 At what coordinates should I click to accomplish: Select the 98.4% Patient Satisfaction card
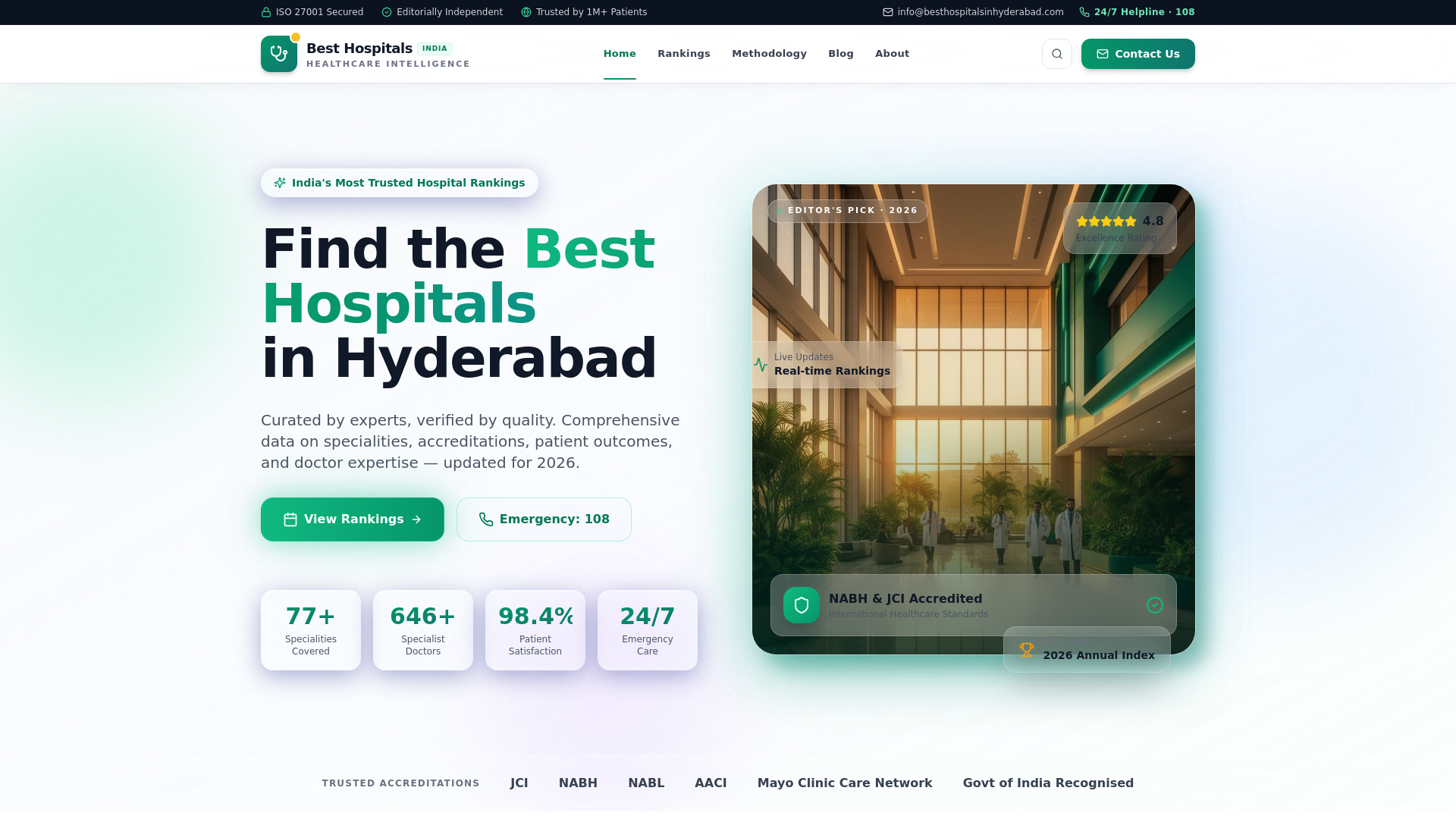click(x=535, y=630)
